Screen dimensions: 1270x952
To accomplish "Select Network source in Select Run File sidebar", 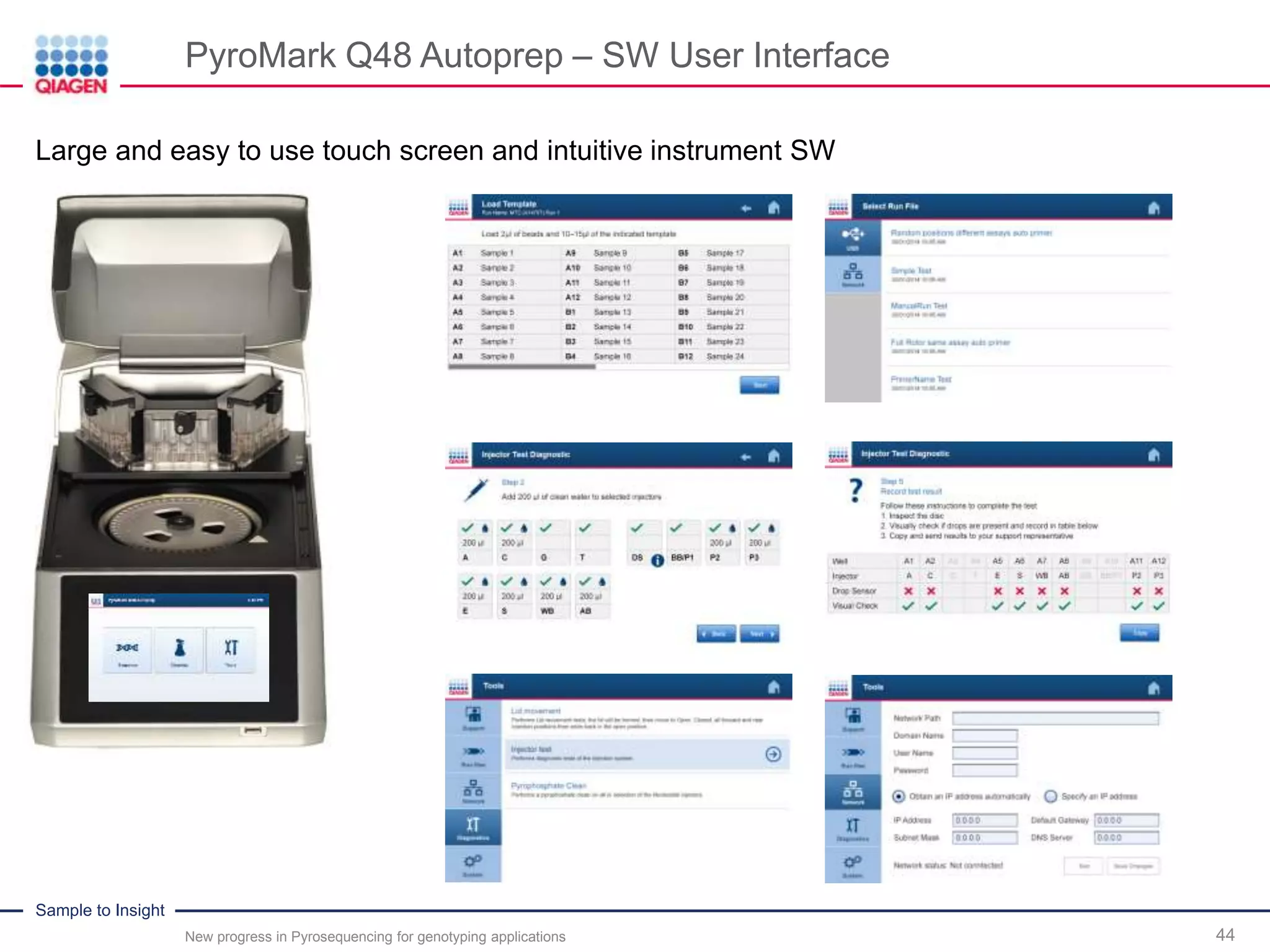I will coord(853,274).
